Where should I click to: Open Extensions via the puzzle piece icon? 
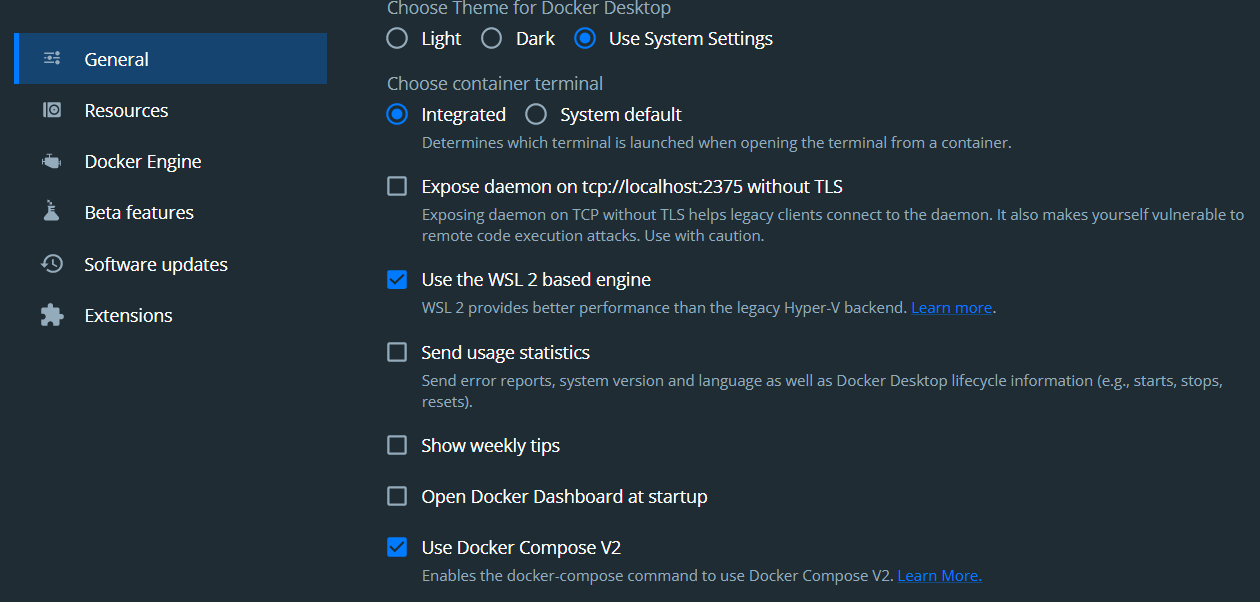coord(51,314)
